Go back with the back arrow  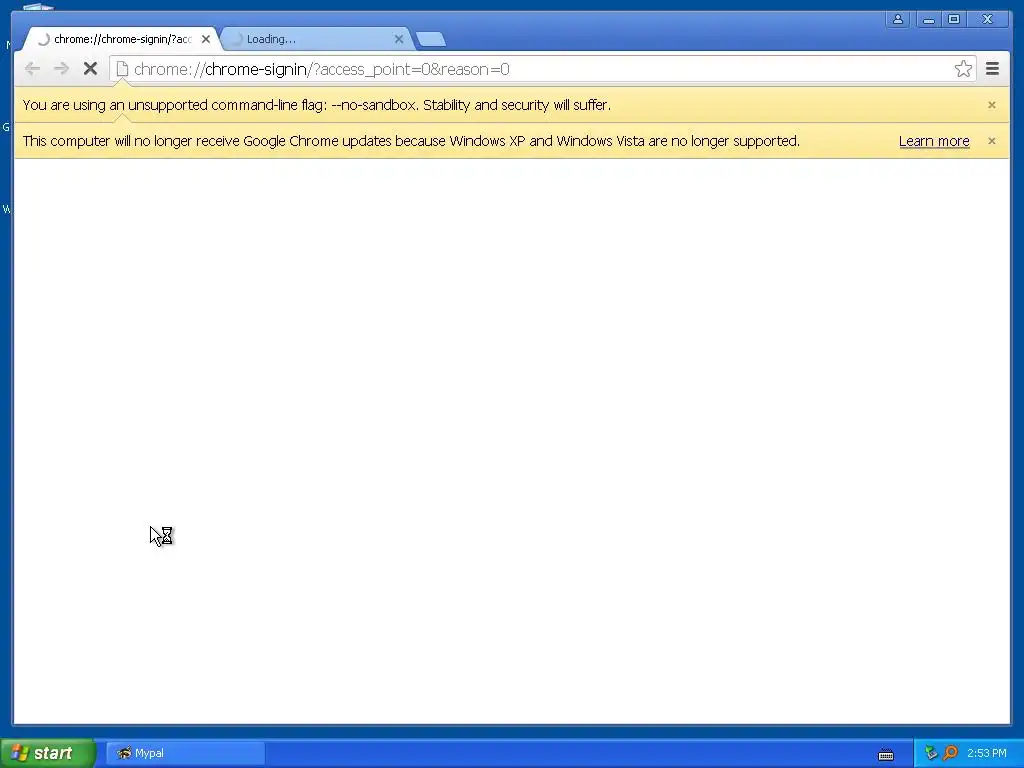coord(32,69)
